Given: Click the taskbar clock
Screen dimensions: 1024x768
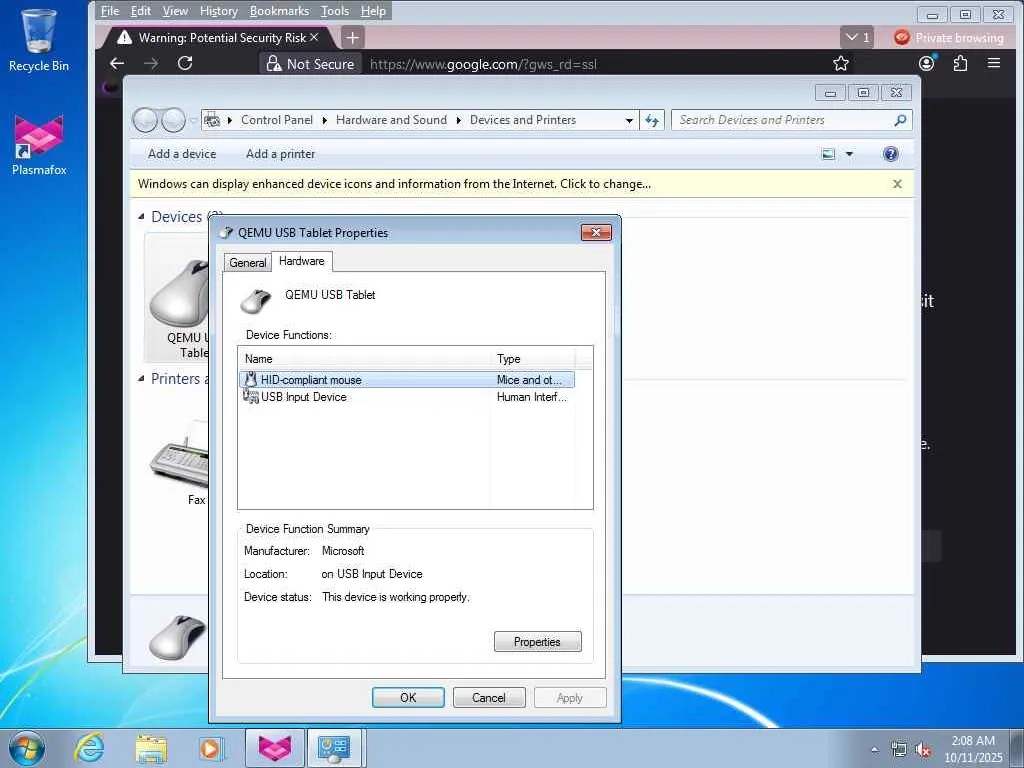Looking at the screenshot, I should point(973,749).
